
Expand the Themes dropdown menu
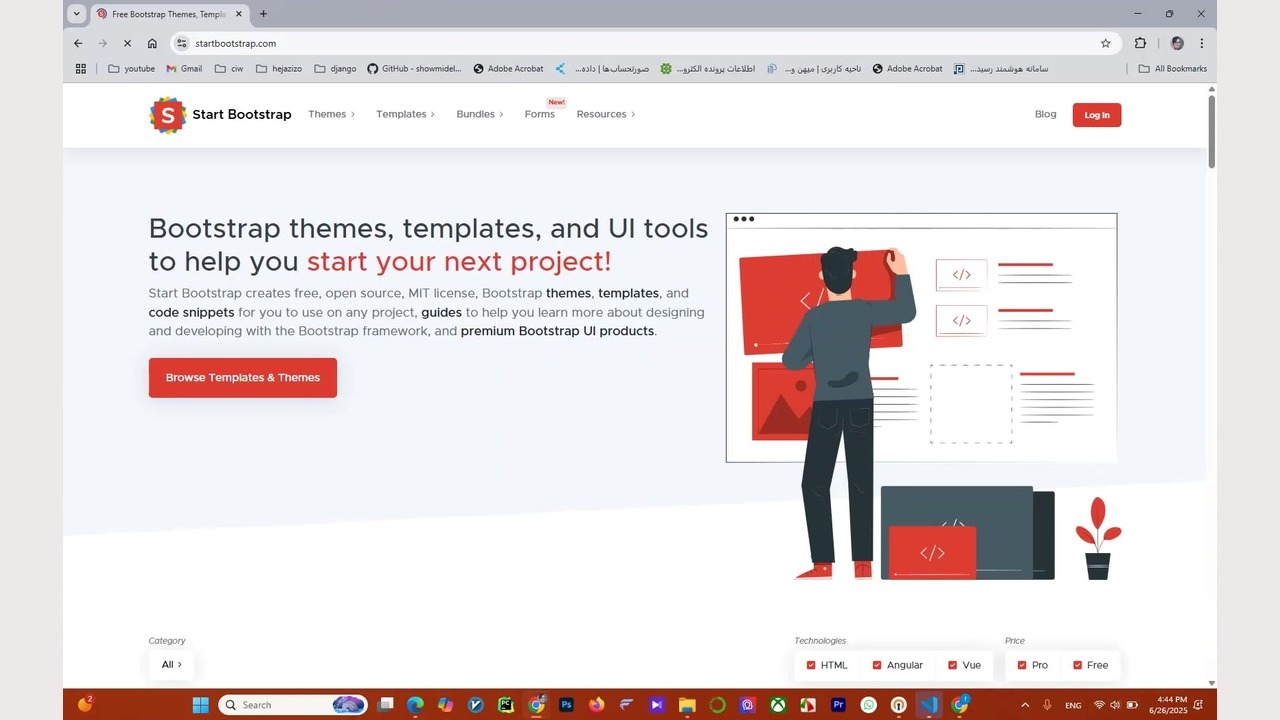(331, 114)
